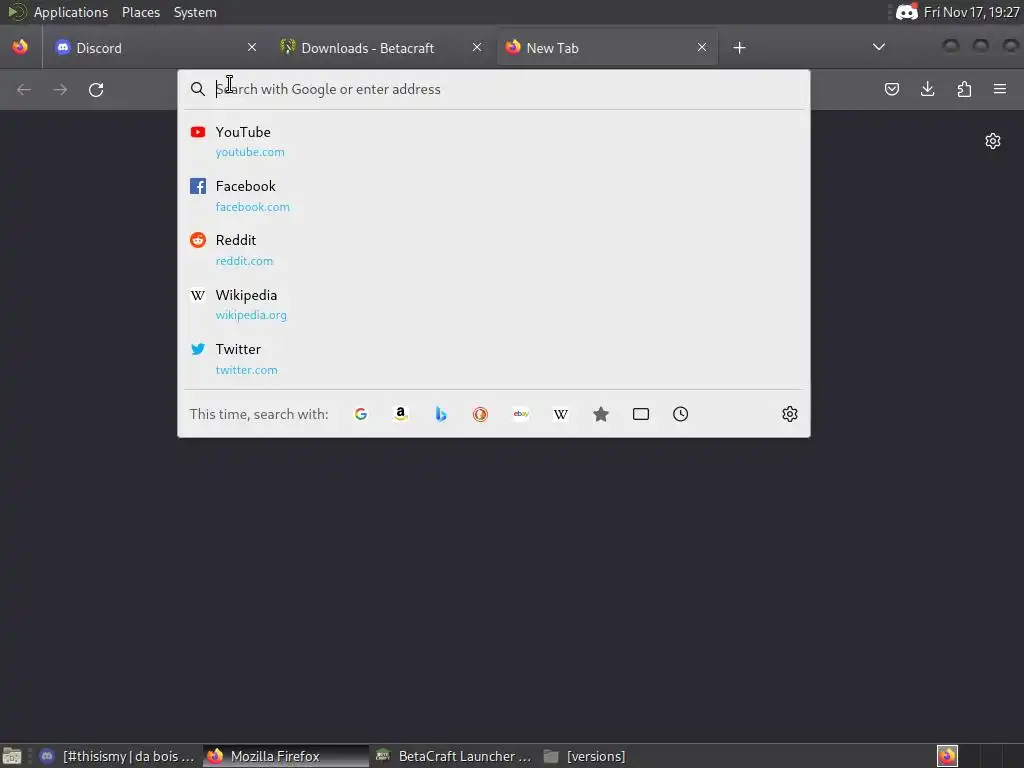The height and width of the screenshot is (768, 1024).
Task: Switch to Mozilla Firefox taskbar entry
Action: [286, 756]
